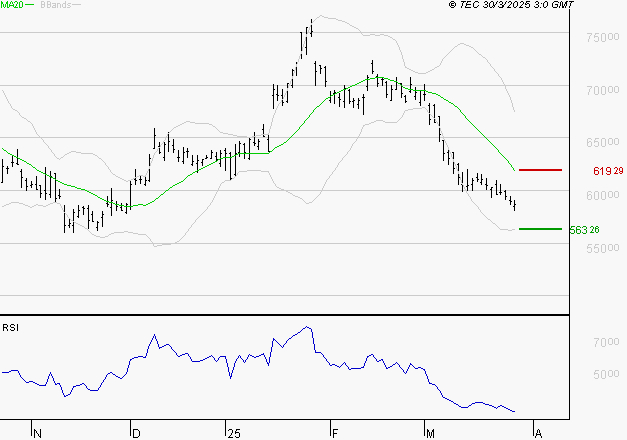Click the red resistance level line
The height and width of the screenshot is (440, 627).
click(540, 170)
